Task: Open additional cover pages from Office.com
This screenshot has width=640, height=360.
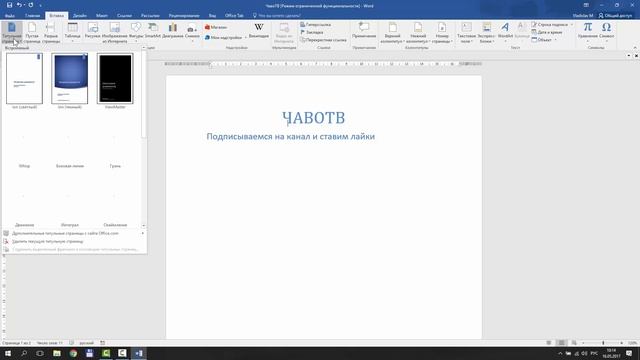Action: (74, 233)
